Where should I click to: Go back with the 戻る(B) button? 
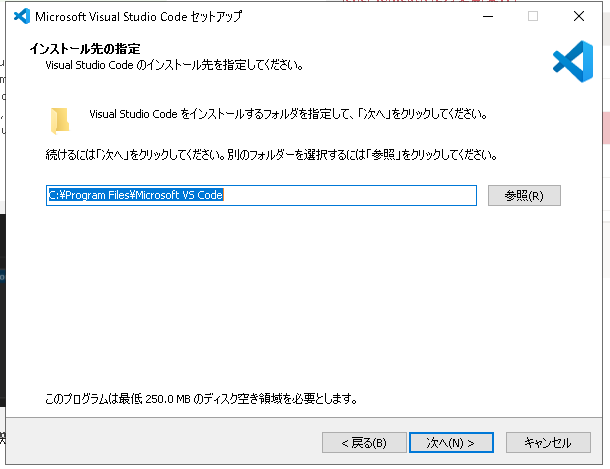364,443
